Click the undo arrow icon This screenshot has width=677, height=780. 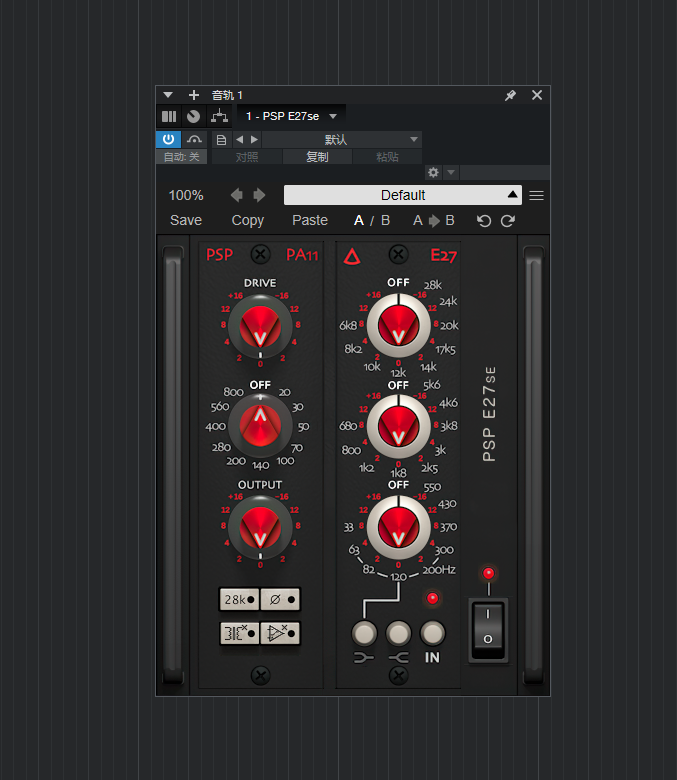click(x=484, y=220)
